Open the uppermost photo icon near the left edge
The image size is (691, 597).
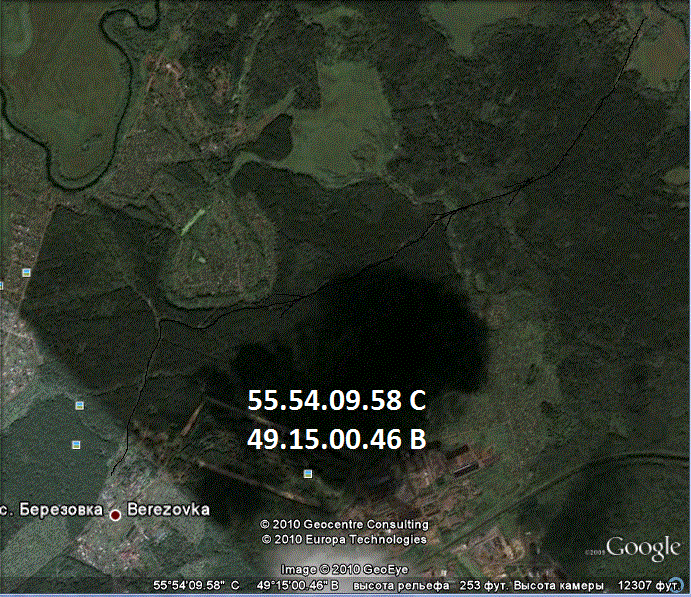click(25, 271)
